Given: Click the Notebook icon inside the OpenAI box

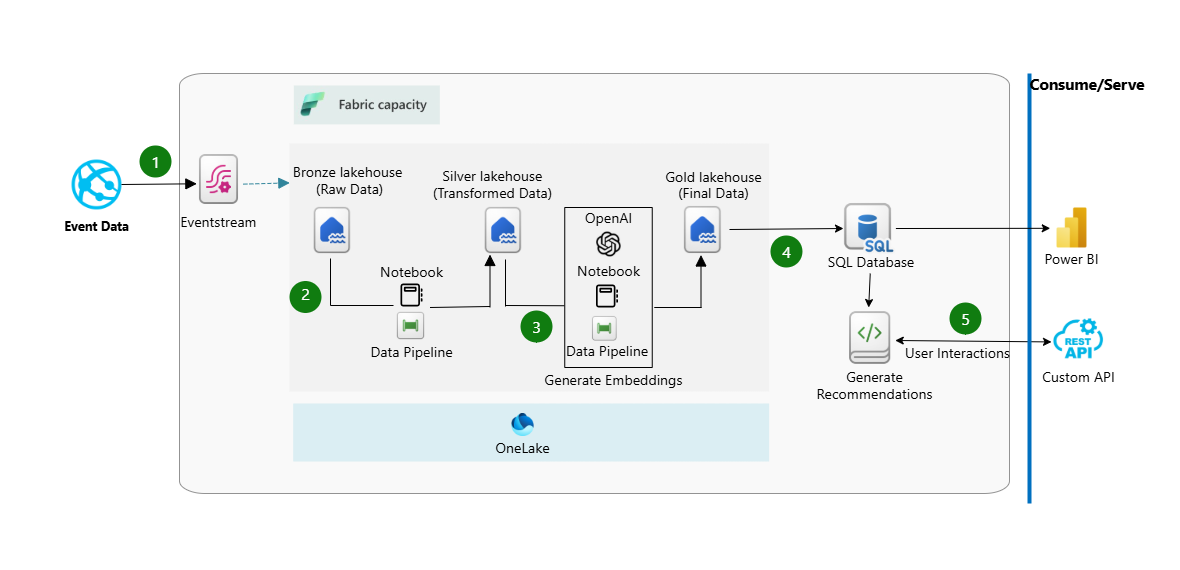Looking at the screenshot, I should click(608, 296).
